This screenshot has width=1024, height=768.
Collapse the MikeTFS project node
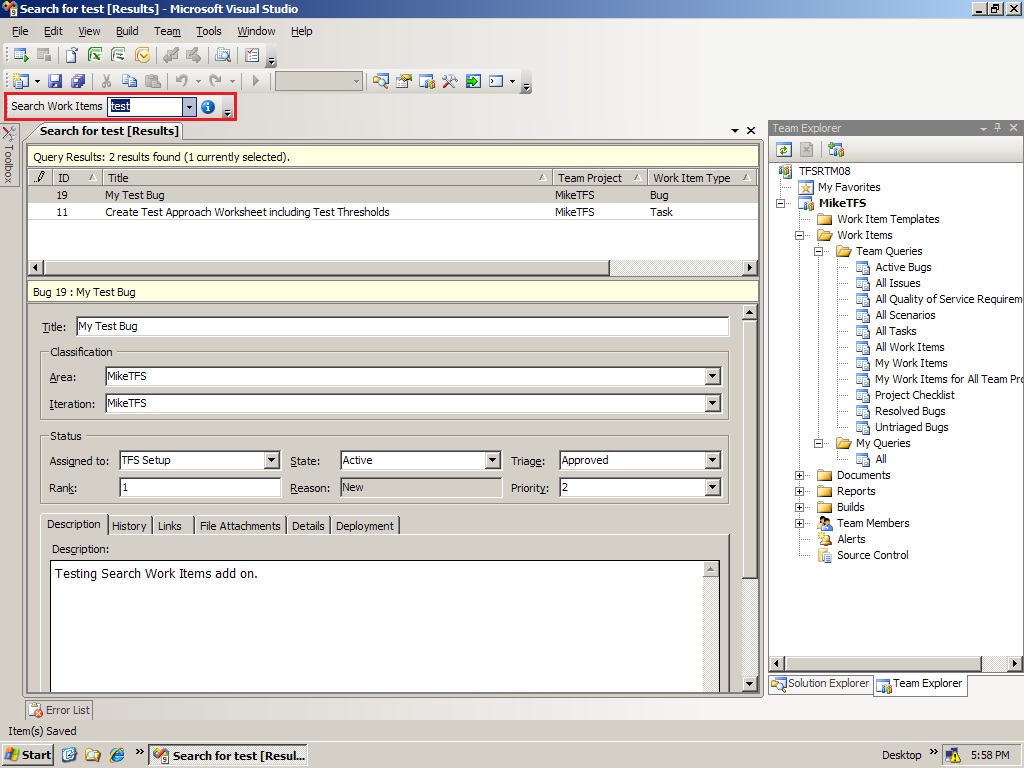[780, 203]
